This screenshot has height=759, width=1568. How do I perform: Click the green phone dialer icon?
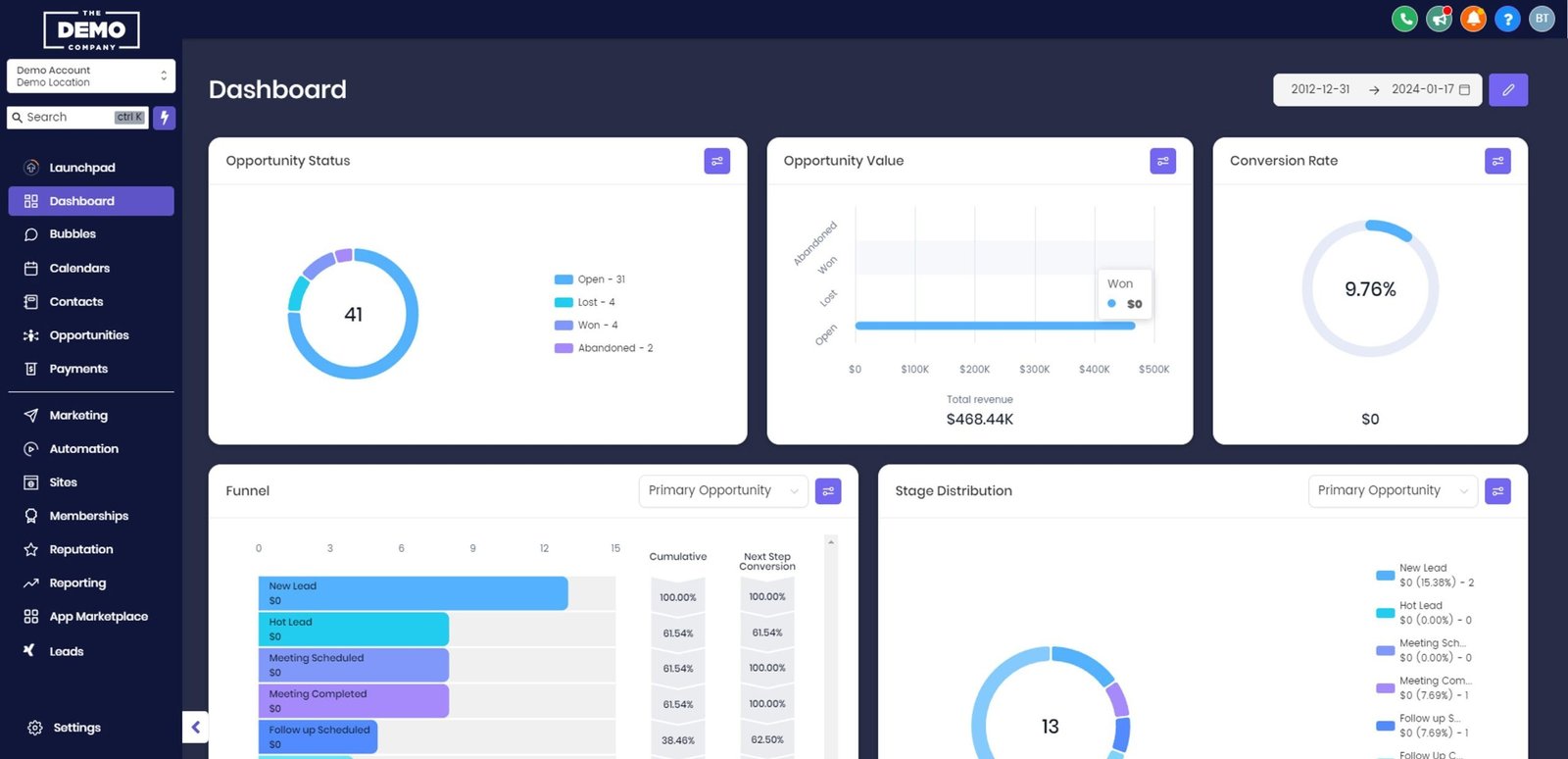pos(1404,19)
